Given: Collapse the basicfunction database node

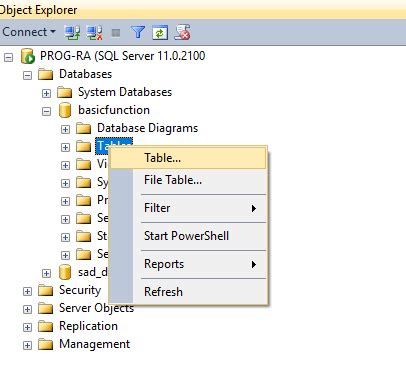Looking at the screenshot, I should point(46,111).
